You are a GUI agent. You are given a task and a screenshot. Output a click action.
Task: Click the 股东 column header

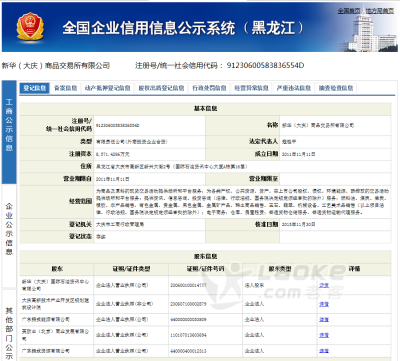(x=57, y=269)
